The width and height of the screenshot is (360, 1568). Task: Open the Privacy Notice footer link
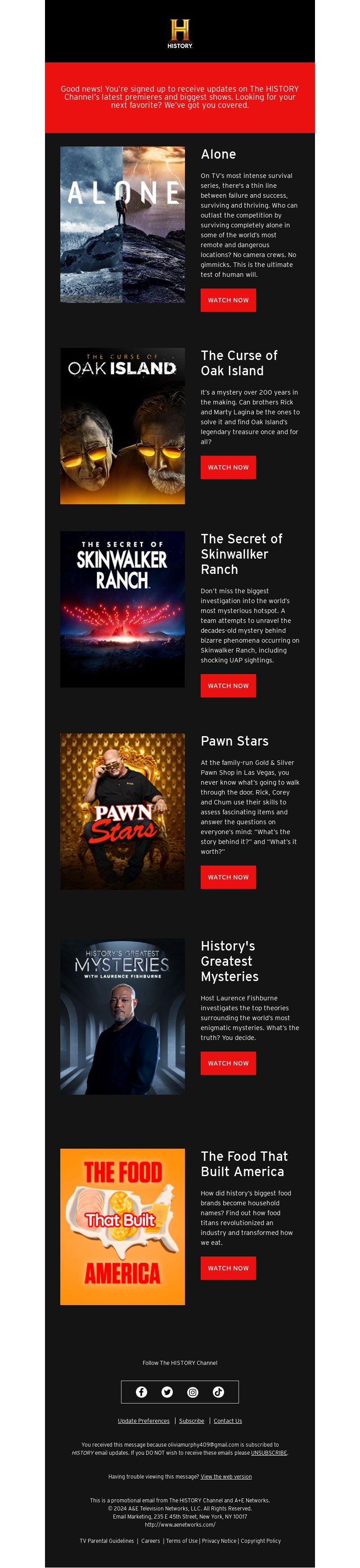[x=219, y=1541]
